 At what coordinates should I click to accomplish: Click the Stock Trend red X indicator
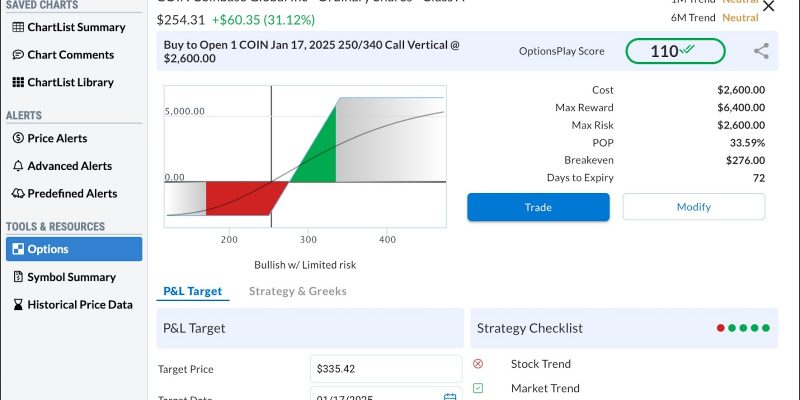pyautogui.click(x=478, y=364)
